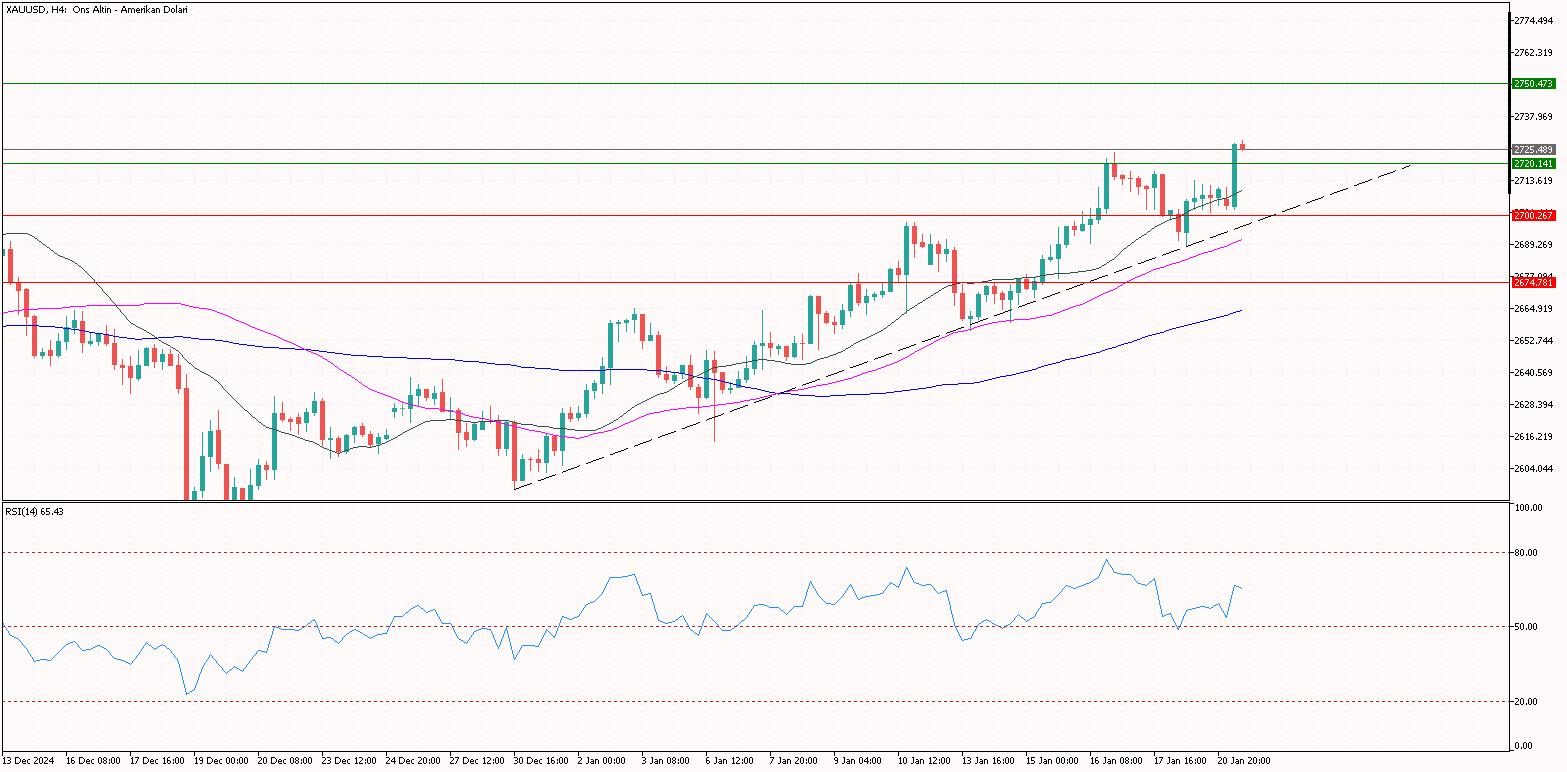
Task: Click the 2713.619 price axis label
Action: [x=1533, y=180]
